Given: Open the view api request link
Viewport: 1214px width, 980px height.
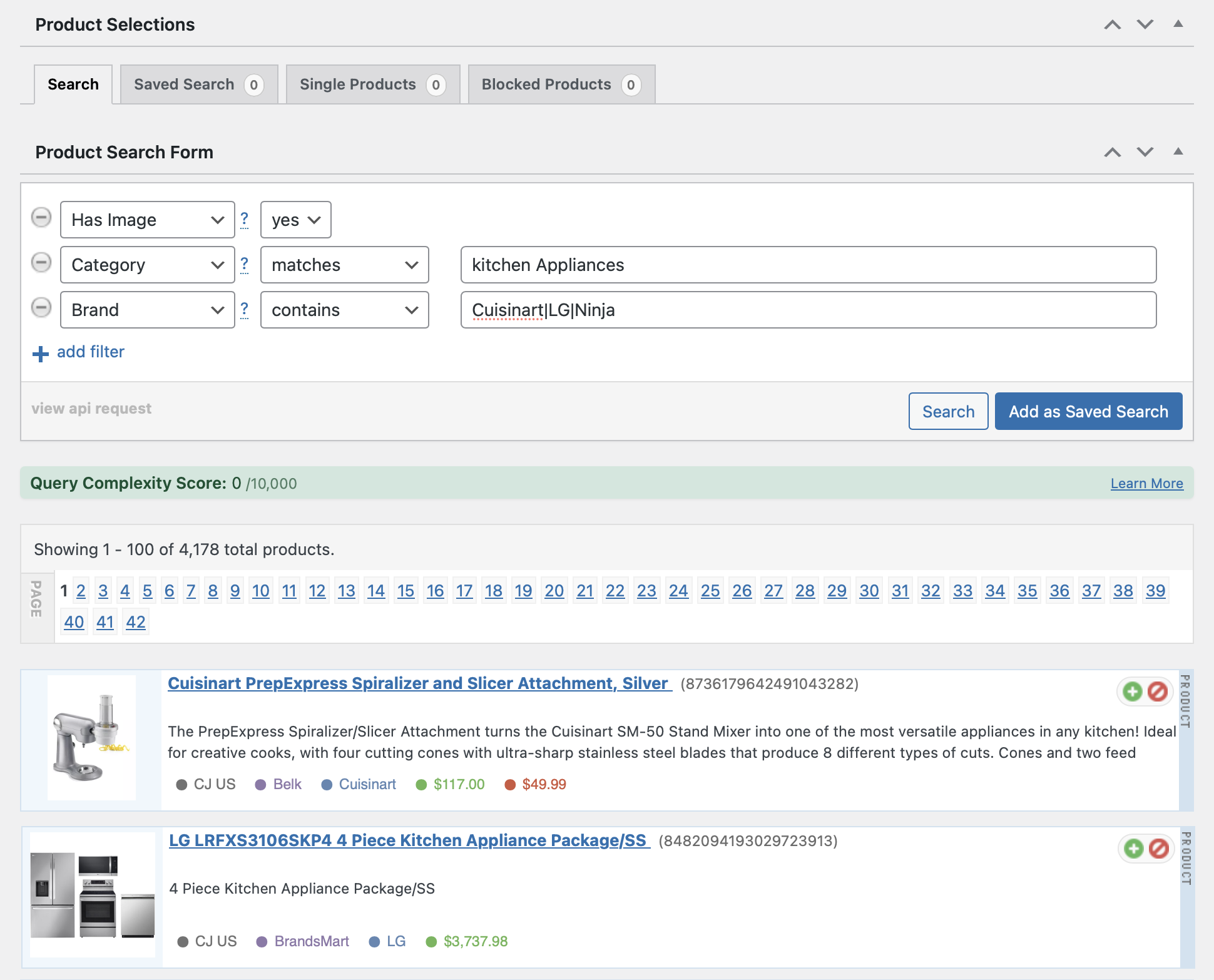Looking at the screenshot, I should point(91,409).
